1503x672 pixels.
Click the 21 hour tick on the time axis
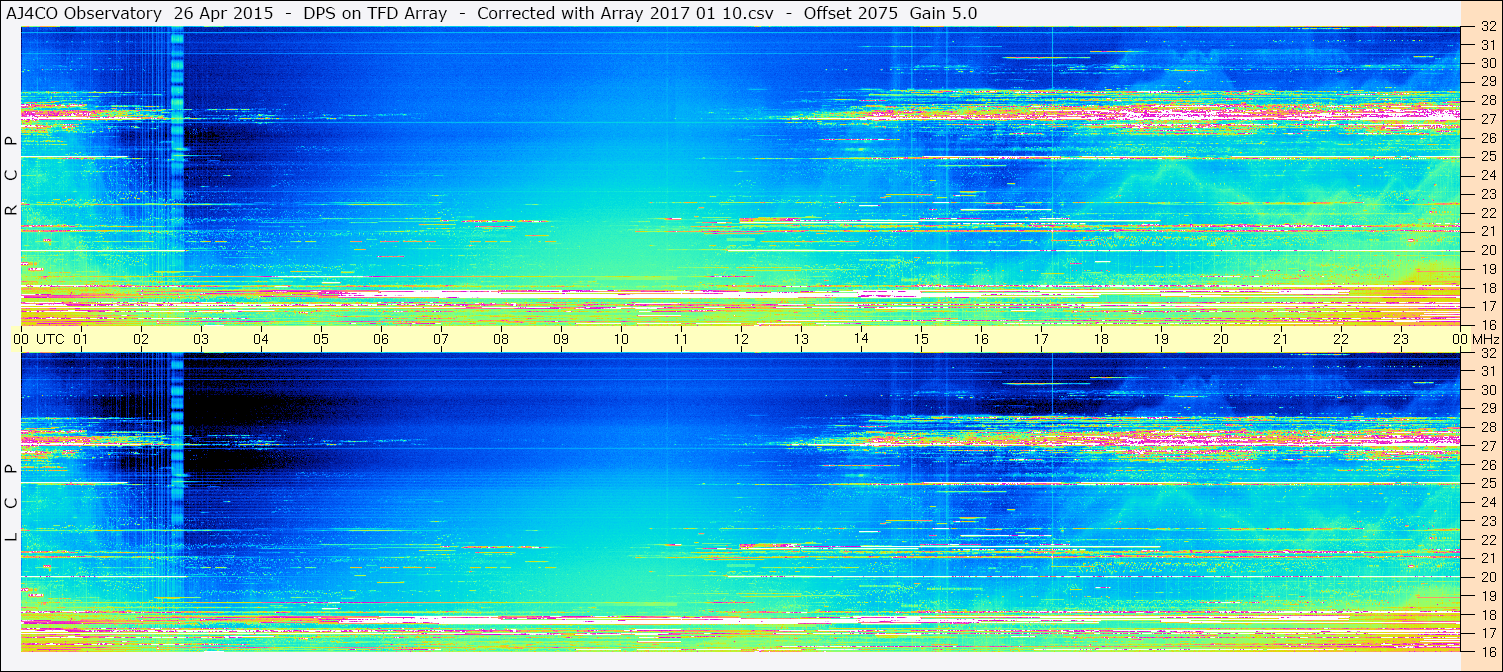(x=1281, y=339)
